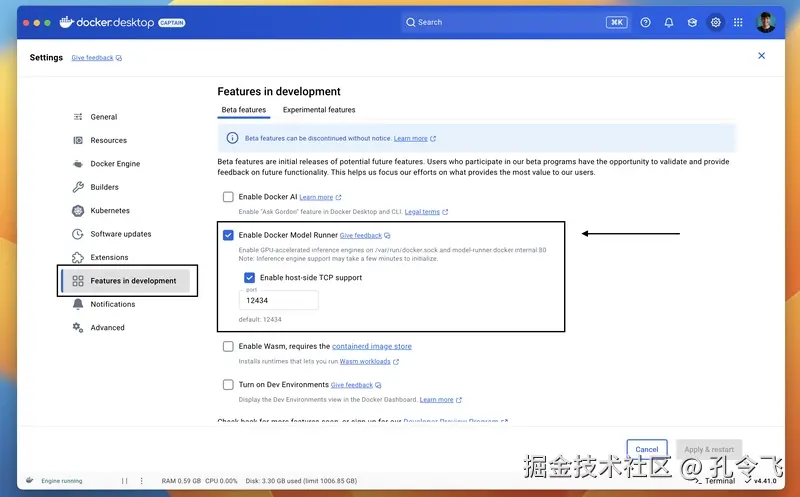Open Wasm workloads link

click(365, 361)
